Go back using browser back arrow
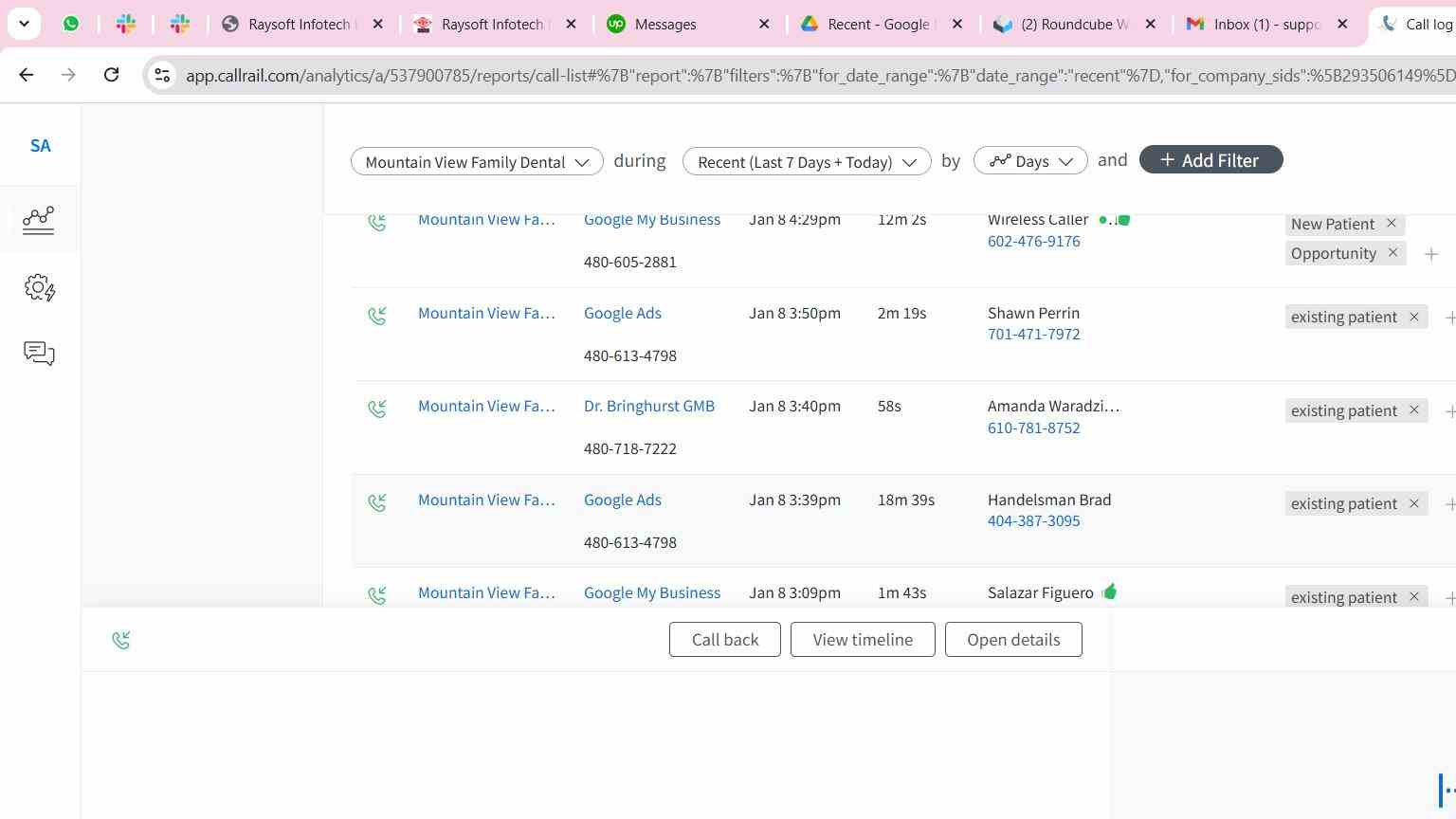Viewport: 1456px width, 819px height. click(x=26, y=75)
